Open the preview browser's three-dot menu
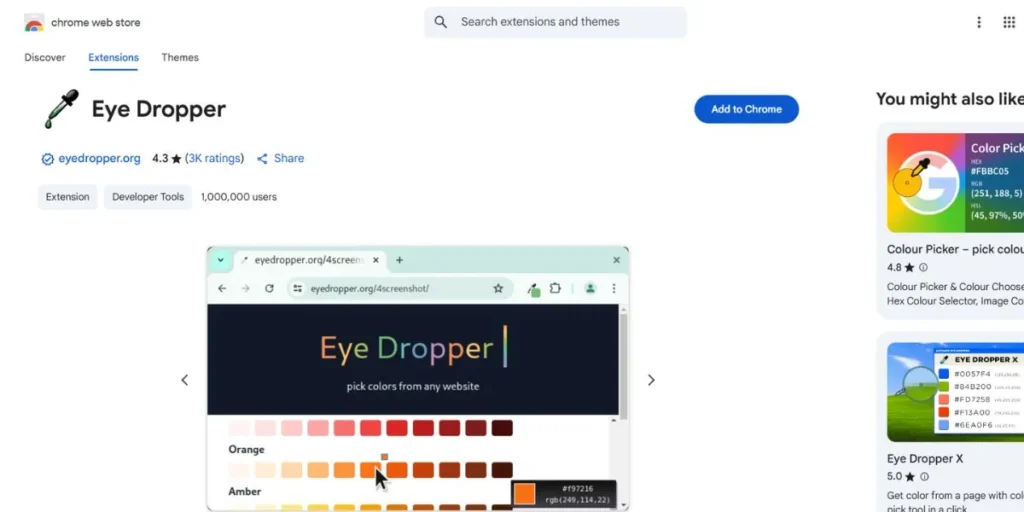The image size is (1024, 512). coord(614,288)
